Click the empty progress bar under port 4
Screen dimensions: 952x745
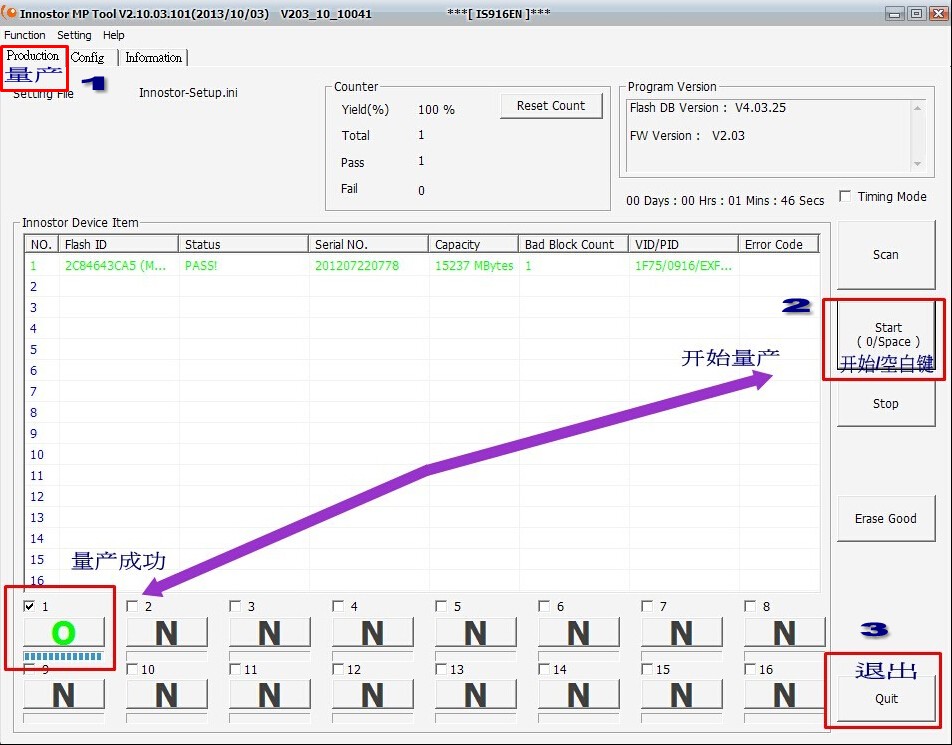[x=373, y=656]
